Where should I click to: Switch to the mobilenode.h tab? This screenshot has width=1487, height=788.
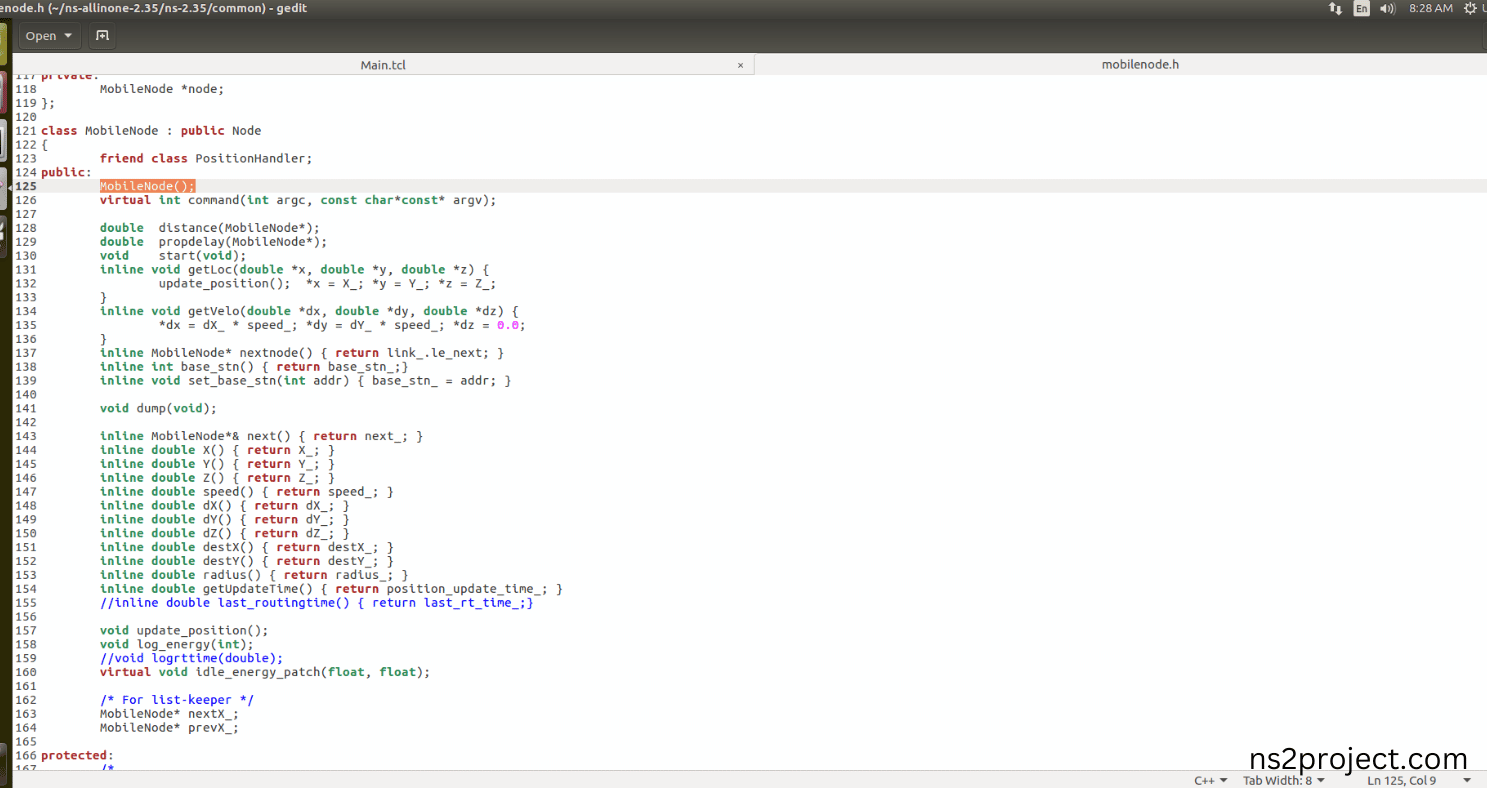(1140, 65)
